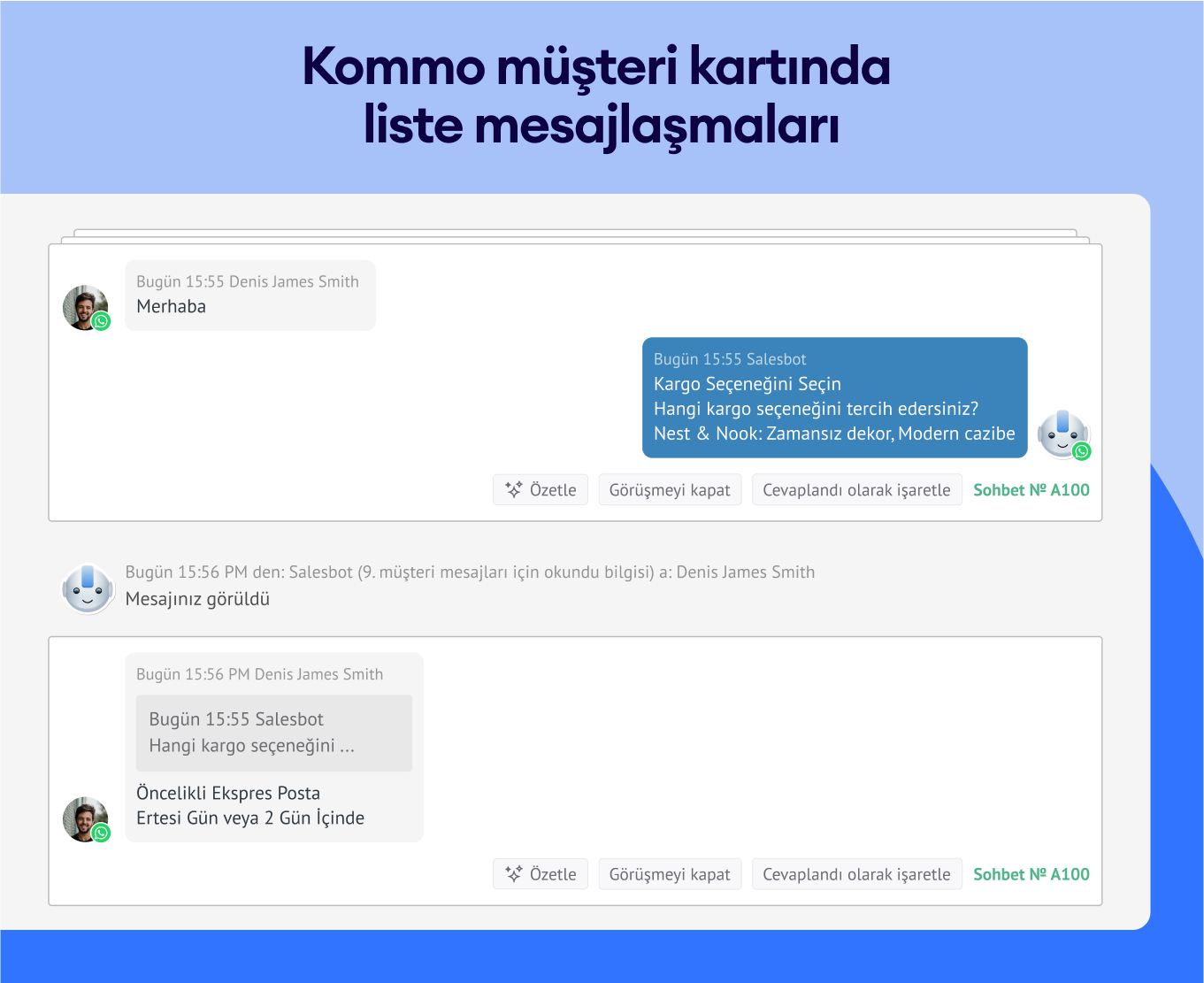Viewport: 1204px width, 983px height.
Task: Mark first chat as Cevaplandı olarak işaretle
Action: coord(856,489)
